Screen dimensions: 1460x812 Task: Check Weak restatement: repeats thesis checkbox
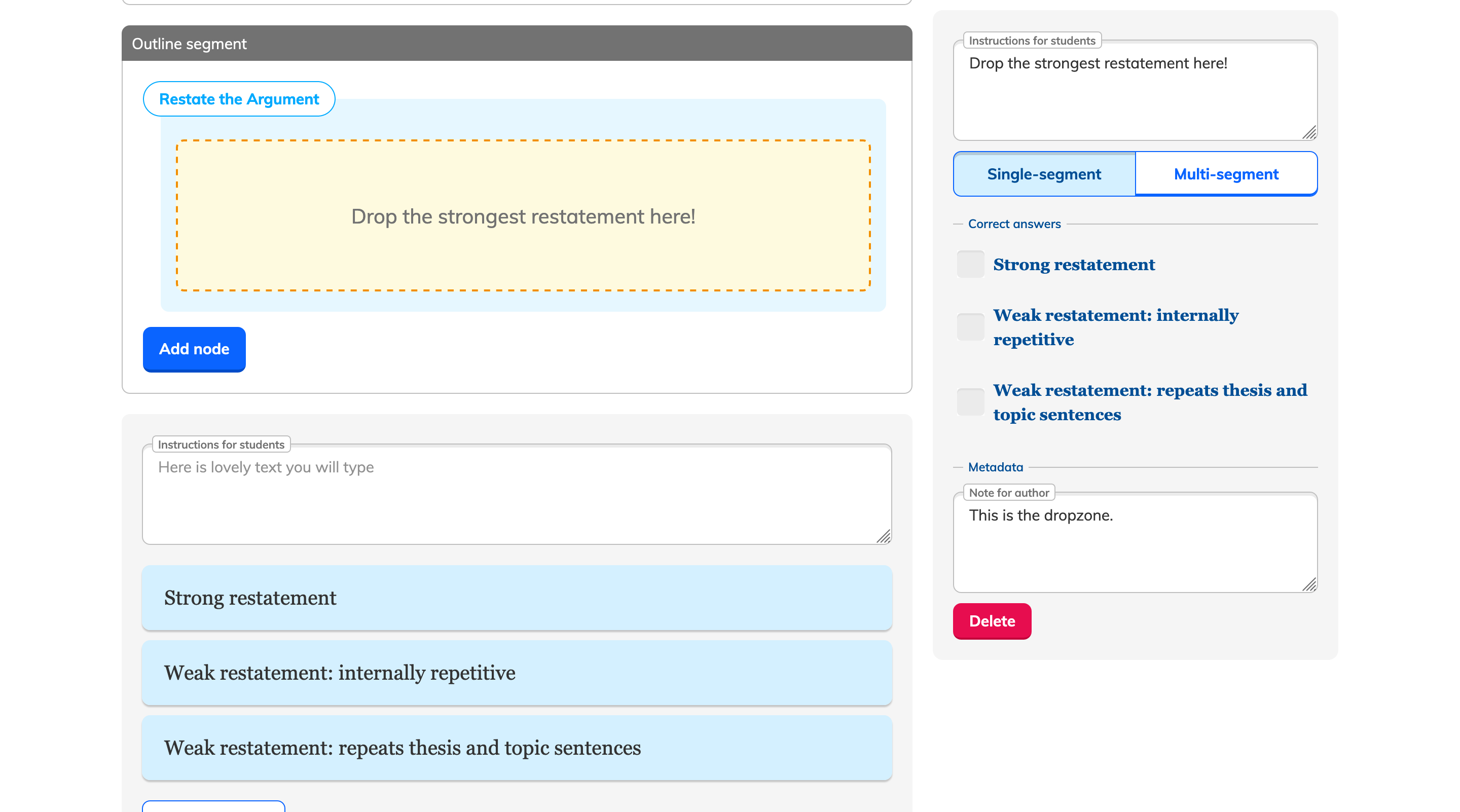pyautogui.click(x=970, y=402)
